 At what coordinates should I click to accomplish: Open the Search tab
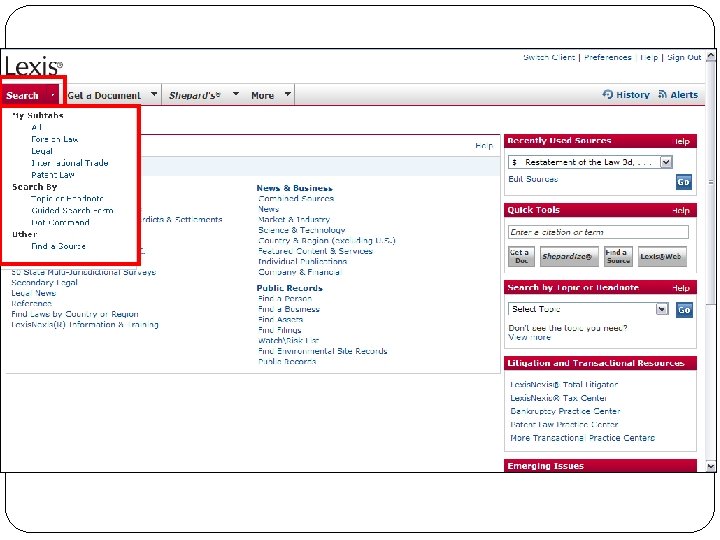[22, 96]
